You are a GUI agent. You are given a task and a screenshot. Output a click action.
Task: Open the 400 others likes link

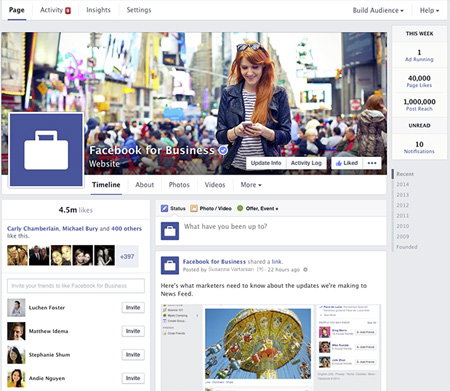[x=126, y=229]
